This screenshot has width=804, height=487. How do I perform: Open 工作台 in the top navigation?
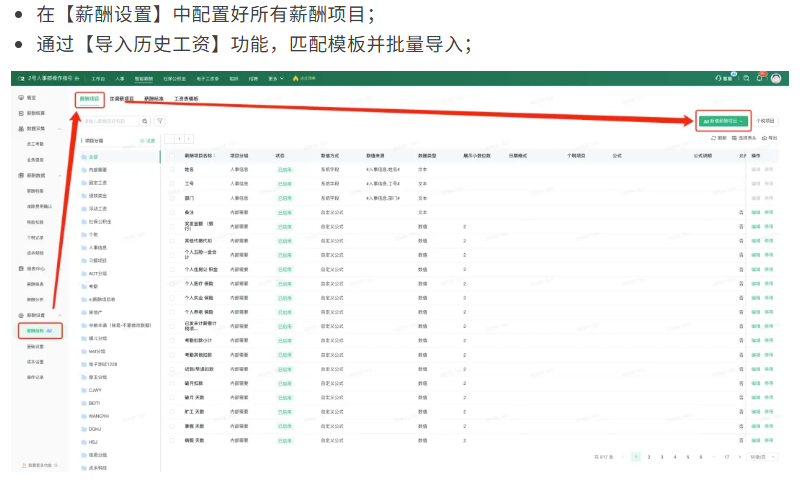[x=98, y=78]
